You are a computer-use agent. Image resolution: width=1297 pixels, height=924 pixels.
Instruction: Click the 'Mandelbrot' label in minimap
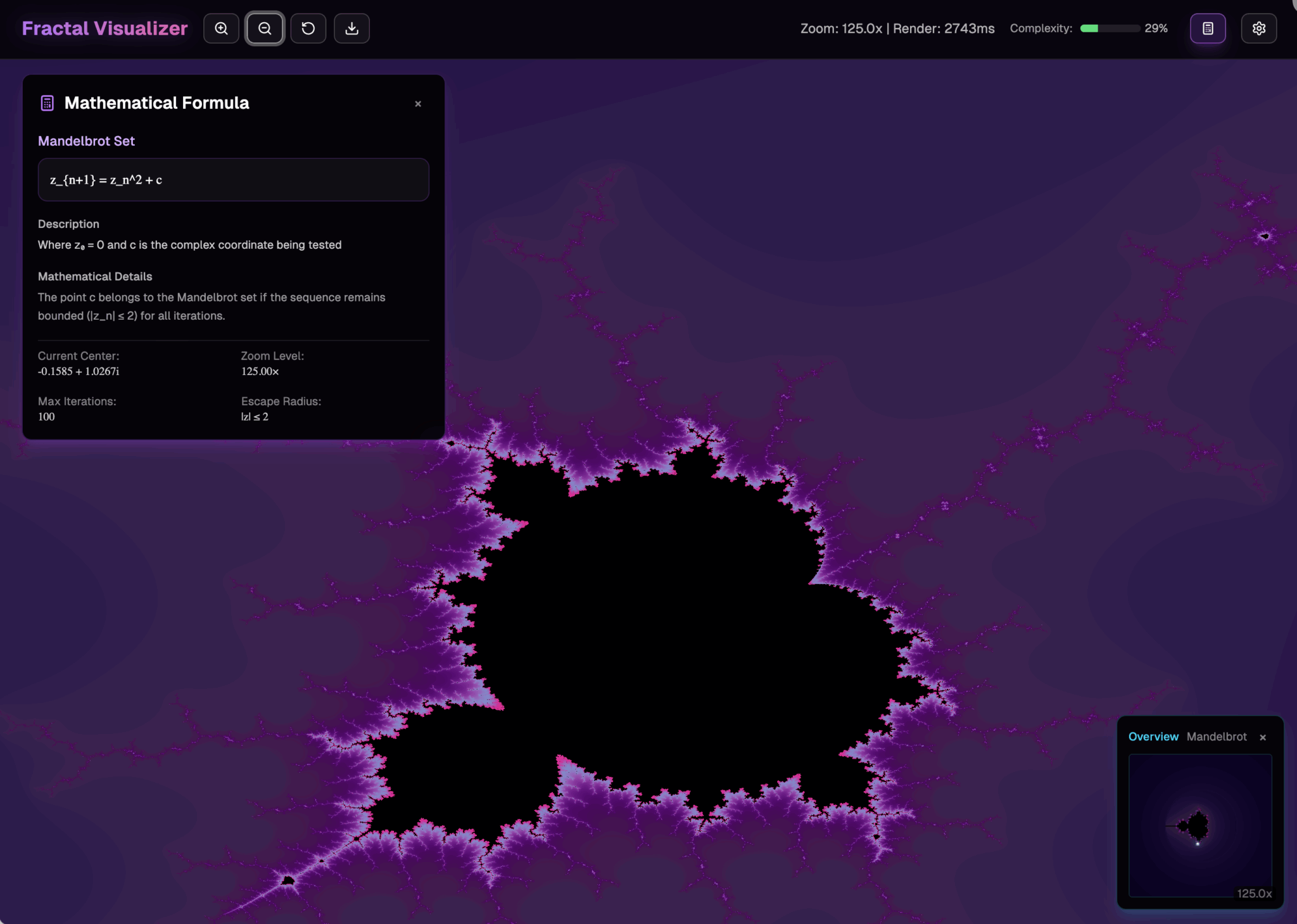click(x=1217, y=737)
